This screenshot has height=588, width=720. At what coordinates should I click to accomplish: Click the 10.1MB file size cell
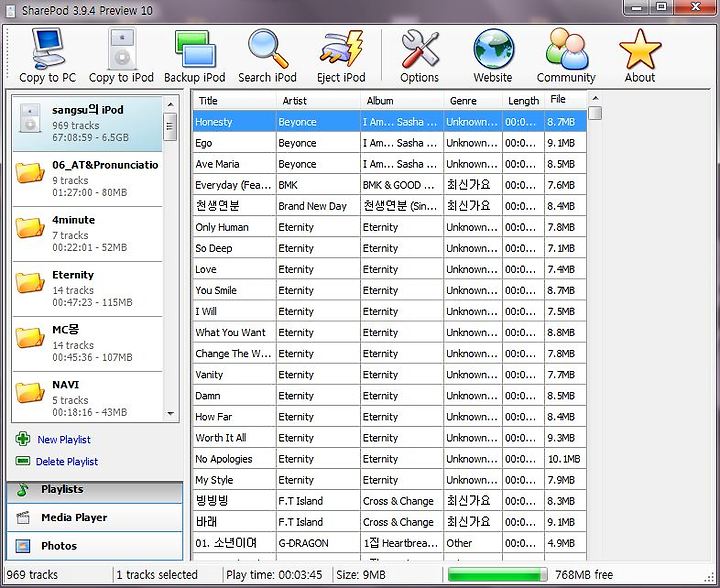click(565, 459)
